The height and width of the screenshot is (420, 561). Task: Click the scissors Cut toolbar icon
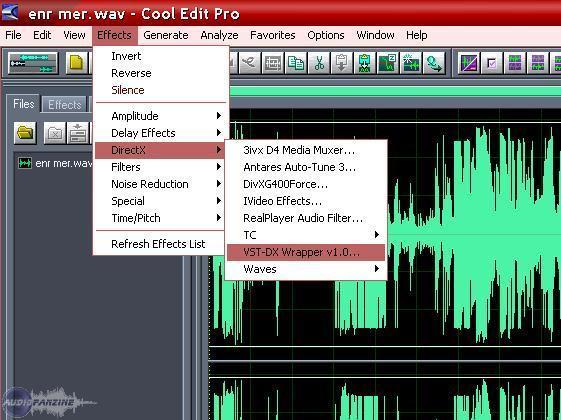319,63
